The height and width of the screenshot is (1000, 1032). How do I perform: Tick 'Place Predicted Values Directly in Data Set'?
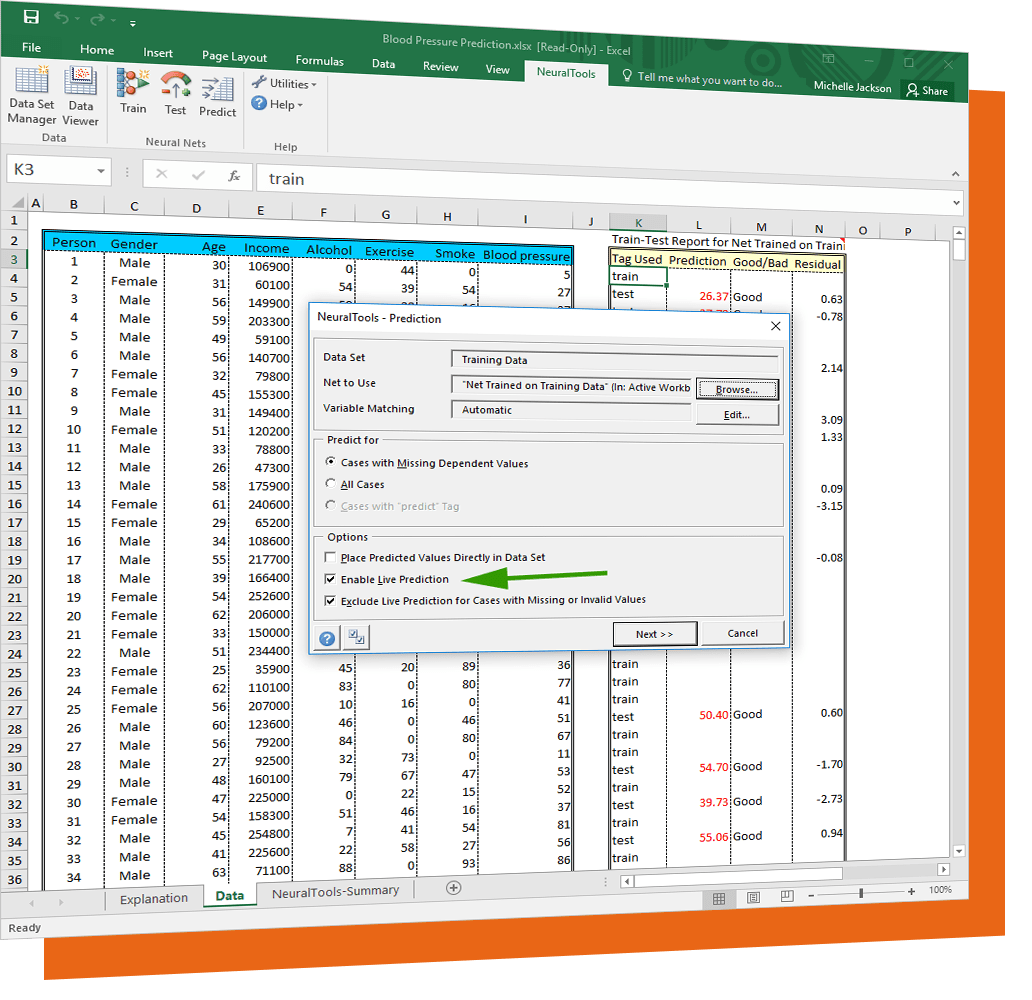pos(330,557)
